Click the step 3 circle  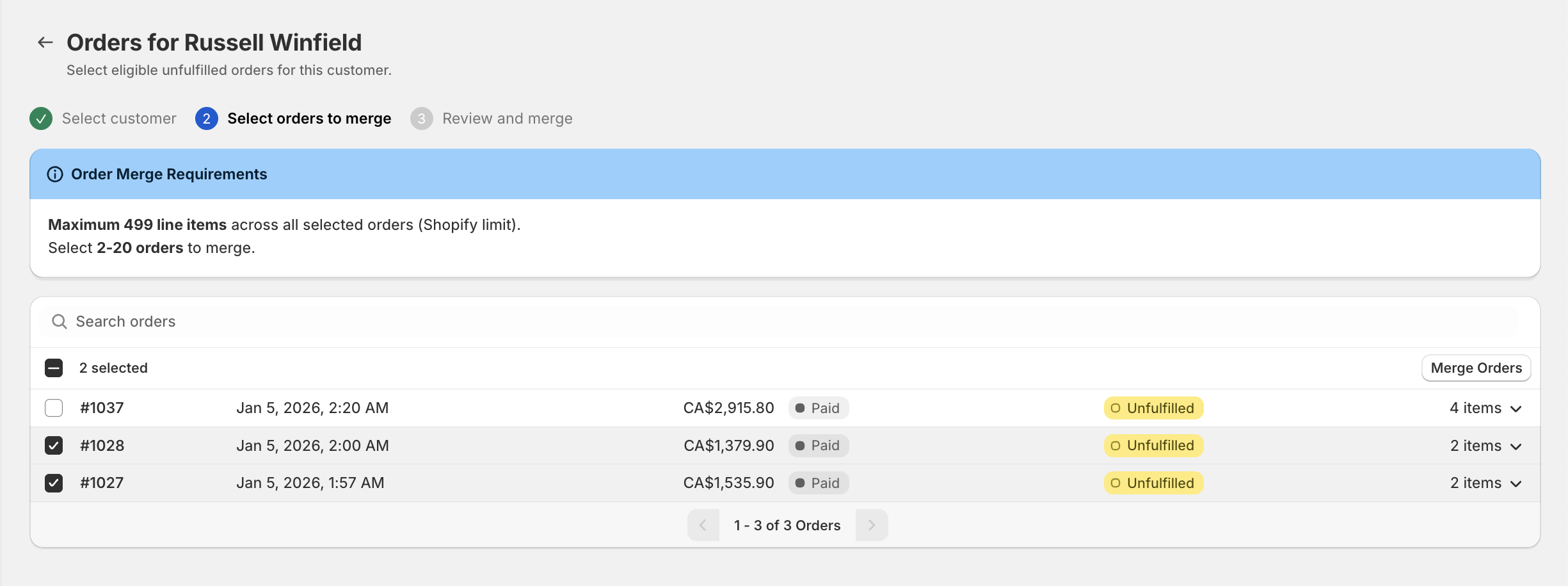(422, 118)
